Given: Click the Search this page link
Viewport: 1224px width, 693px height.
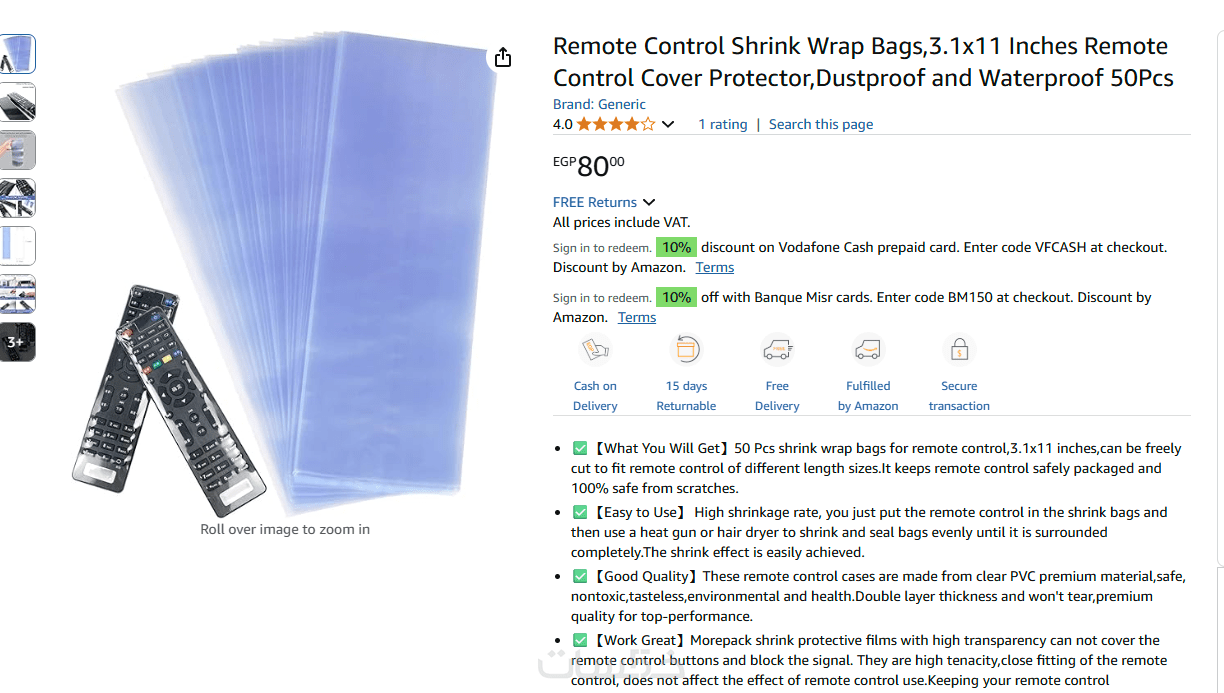Looking at the screenshot, I should click(821, 124).
